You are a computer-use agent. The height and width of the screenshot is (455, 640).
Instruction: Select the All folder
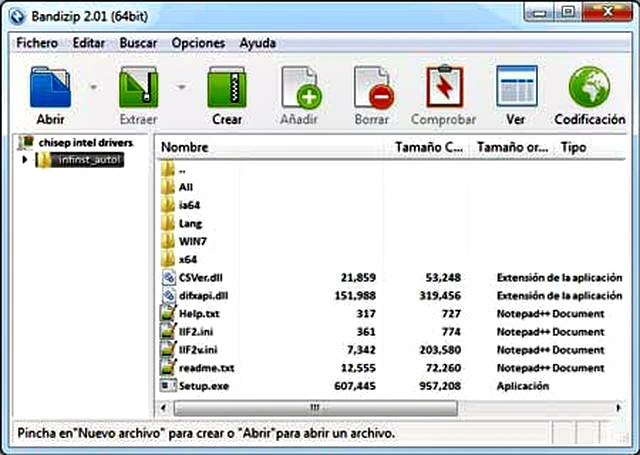click(177, 187)
